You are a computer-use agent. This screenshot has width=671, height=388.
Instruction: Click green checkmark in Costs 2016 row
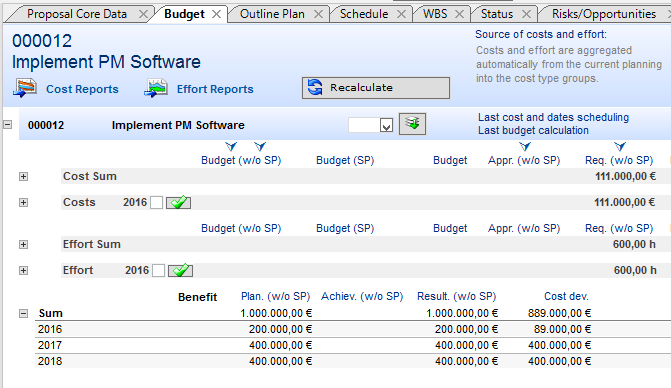(x=178, y=202)
